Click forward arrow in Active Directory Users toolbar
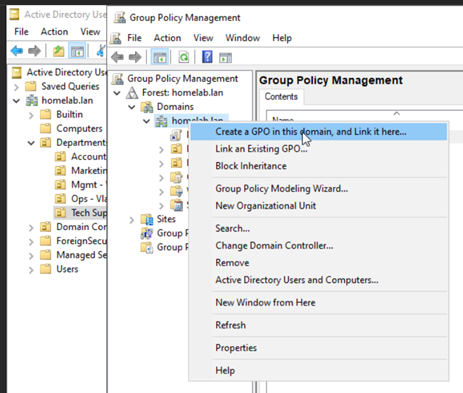 click(x=34, y=51)
